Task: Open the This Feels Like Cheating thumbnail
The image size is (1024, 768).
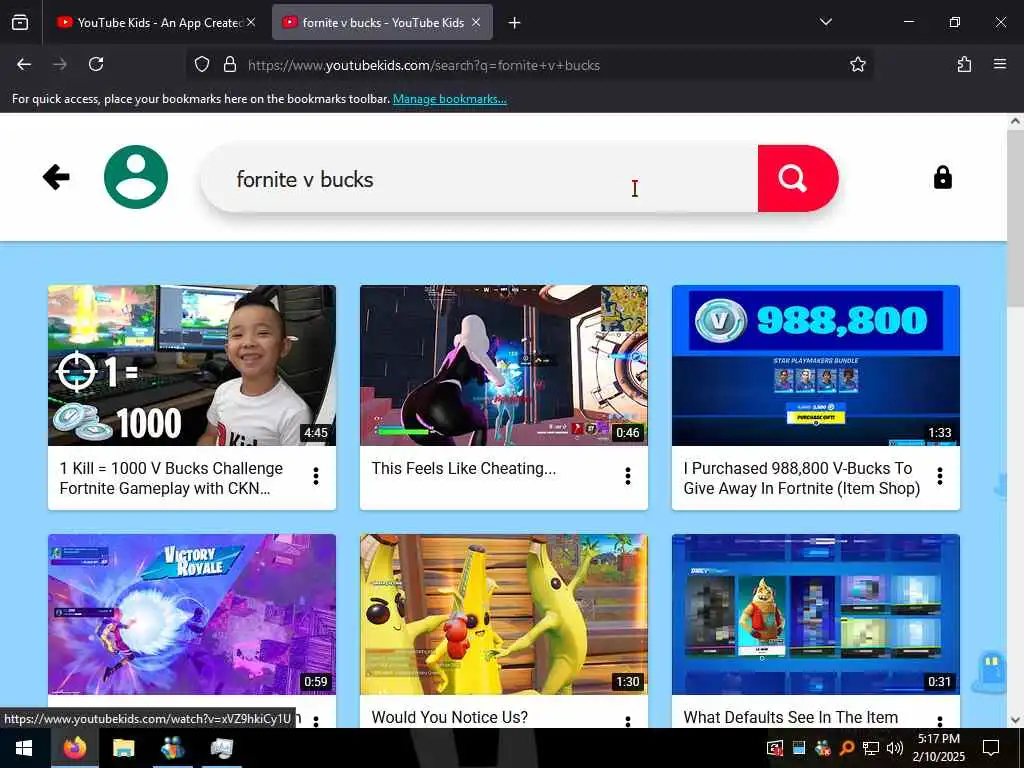Action: point(504,365)
